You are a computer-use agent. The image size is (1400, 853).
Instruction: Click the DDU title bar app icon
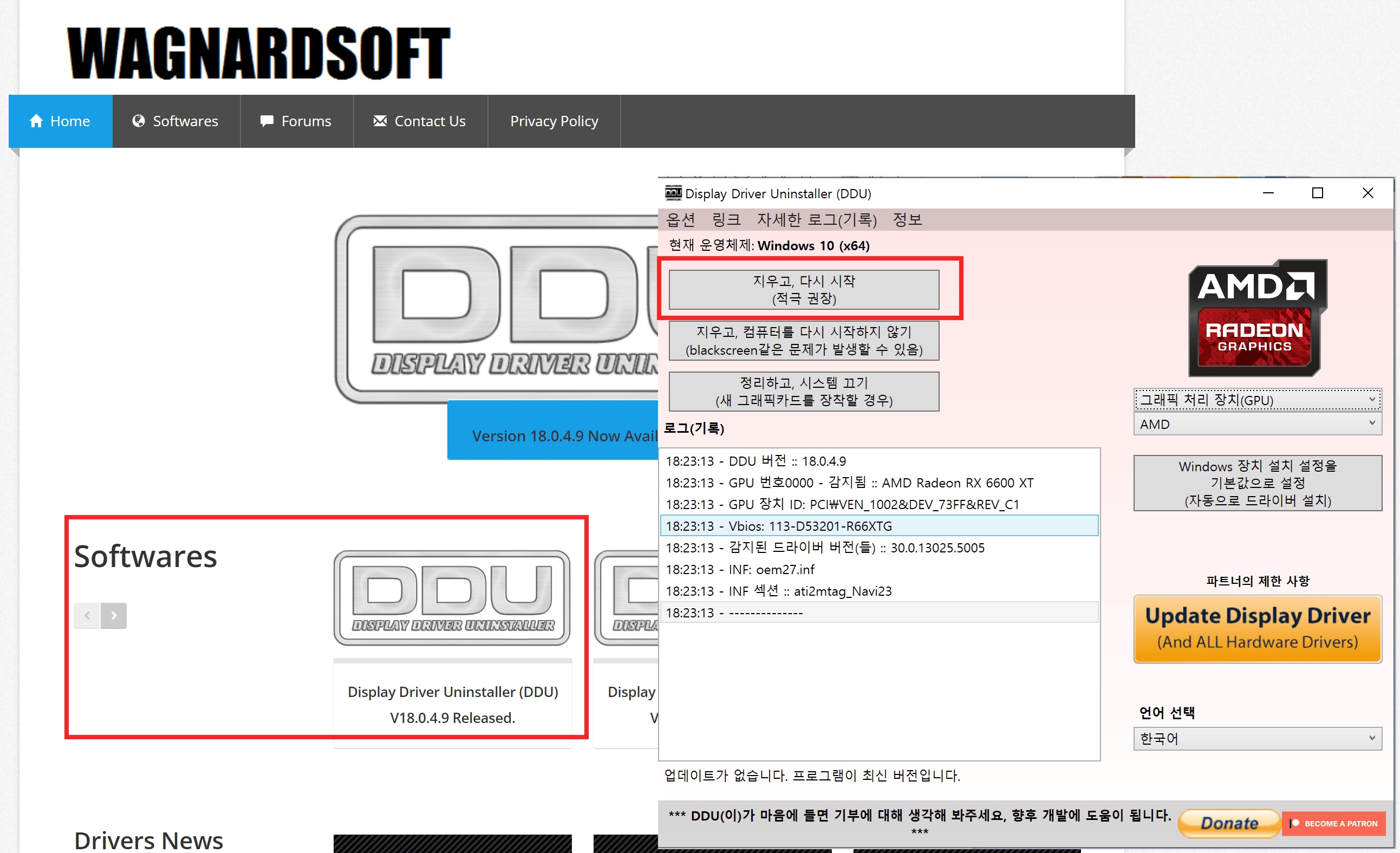(673, 193)
